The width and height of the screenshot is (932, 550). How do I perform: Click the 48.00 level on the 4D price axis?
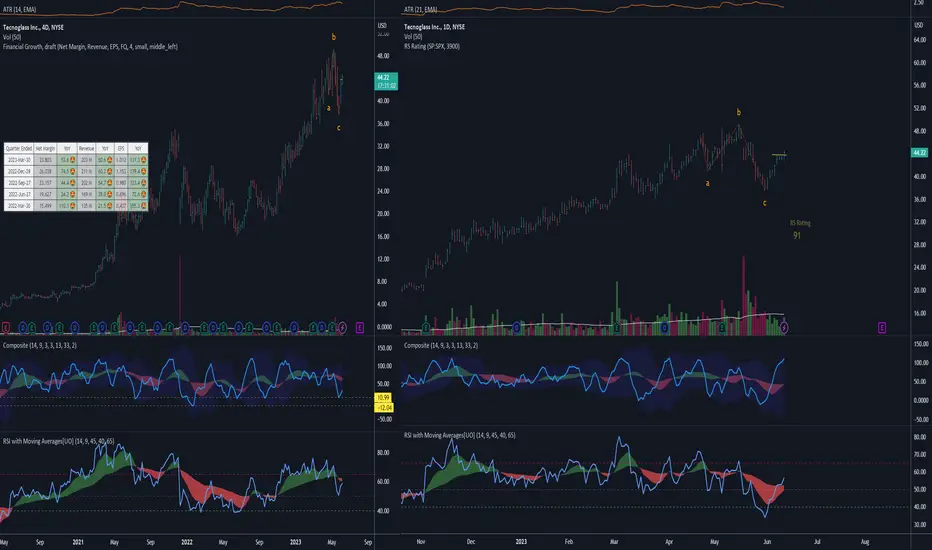(383, 56)
